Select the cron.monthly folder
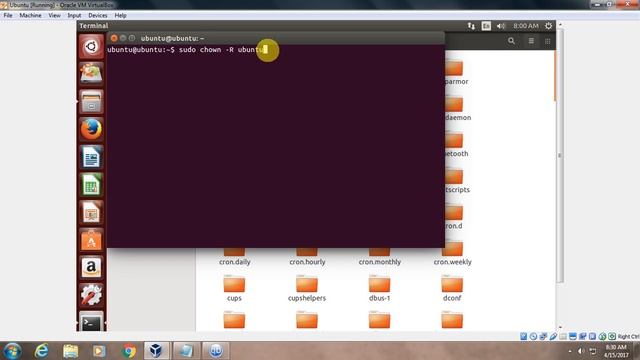Image resolution: width=640 pixels, height=360 pixels. (x=380, y=257)
